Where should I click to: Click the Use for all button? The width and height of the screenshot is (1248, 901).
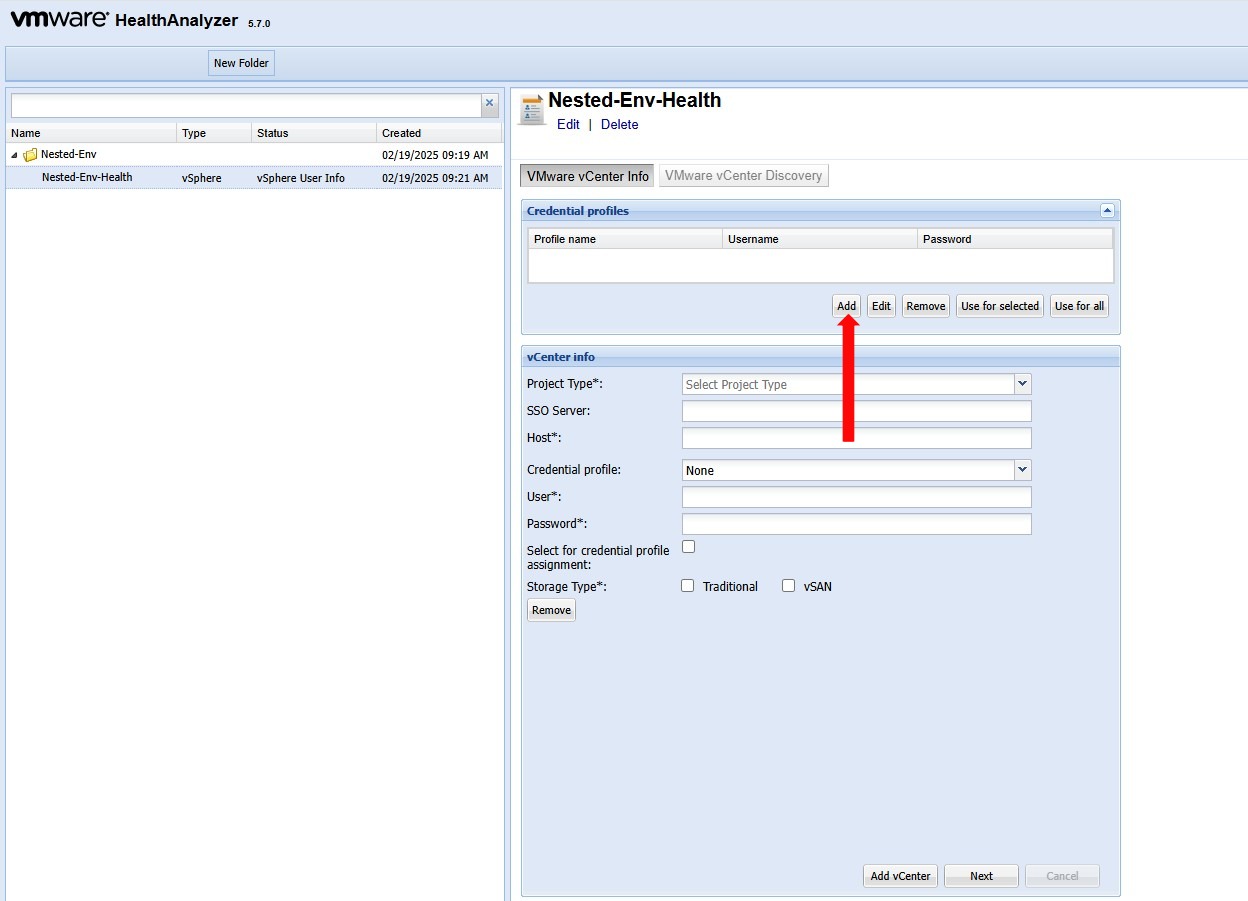tap(1080, 306)
